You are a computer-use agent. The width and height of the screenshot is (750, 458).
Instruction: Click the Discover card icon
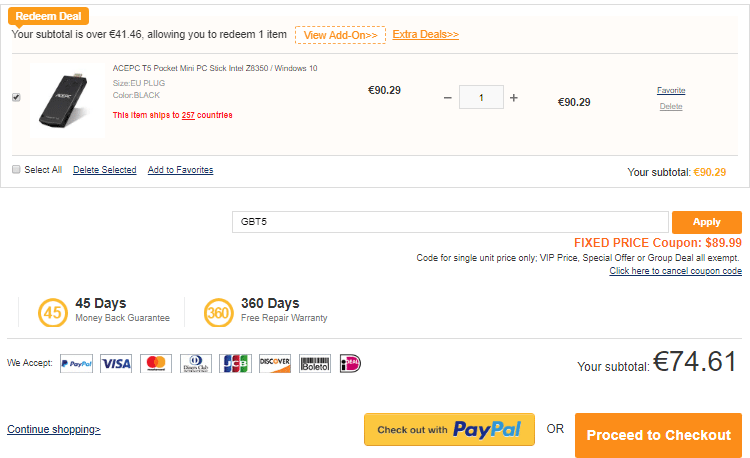pos(274,364)
